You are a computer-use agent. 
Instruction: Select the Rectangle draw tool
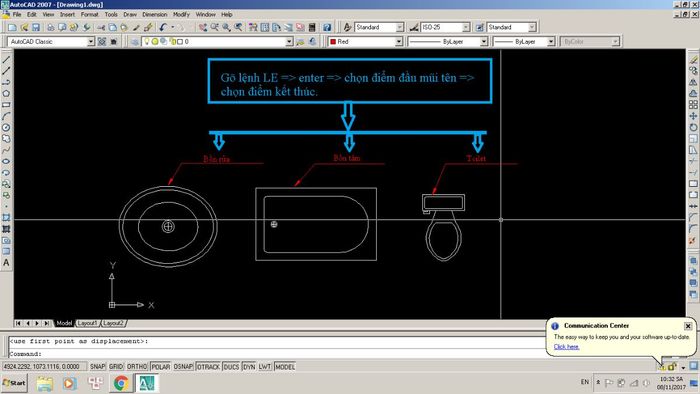click(6, 105)
